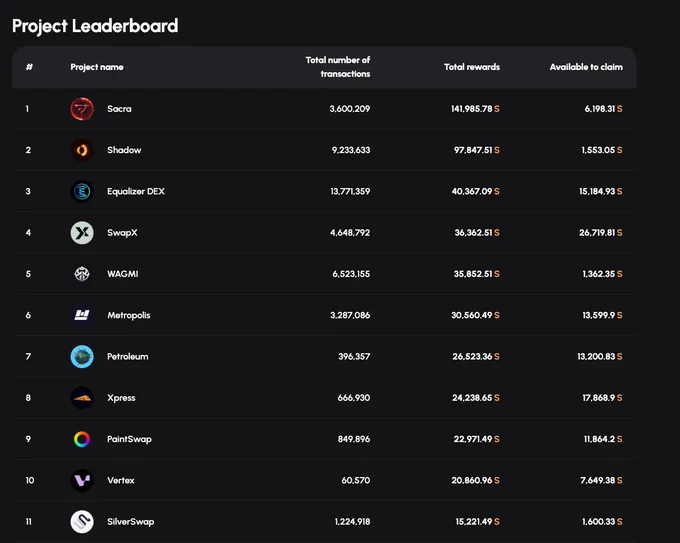Click Metropolis transactions value 3,287,086

coord(350,315)
